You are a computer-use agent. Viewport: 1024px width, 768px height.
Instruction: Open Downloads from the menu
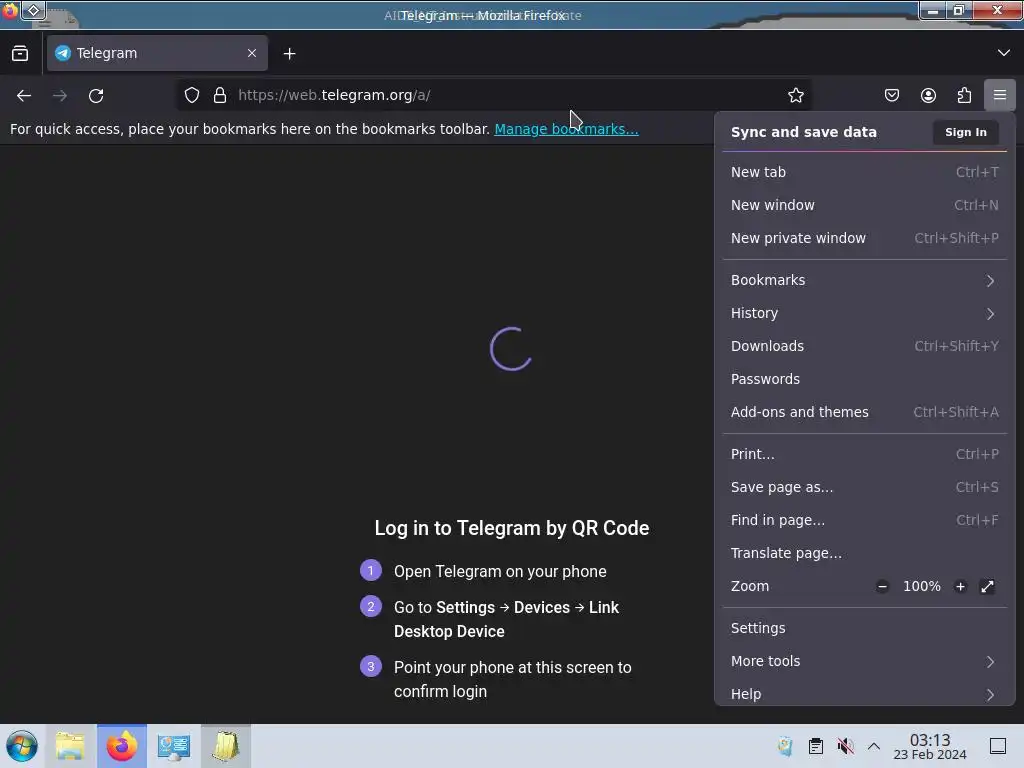[x=865, y=346]
